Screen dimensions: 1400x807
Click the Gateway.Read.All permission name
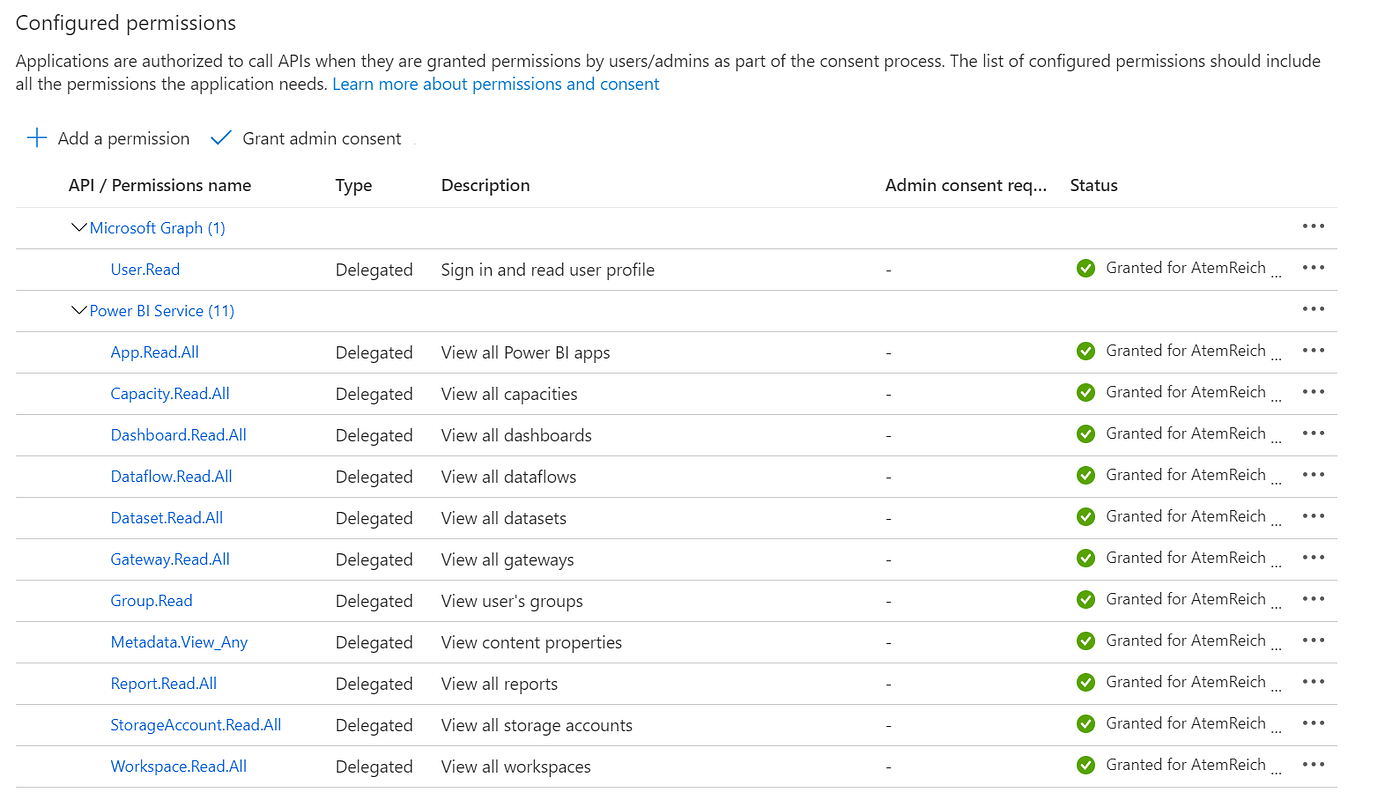point(170,559)
